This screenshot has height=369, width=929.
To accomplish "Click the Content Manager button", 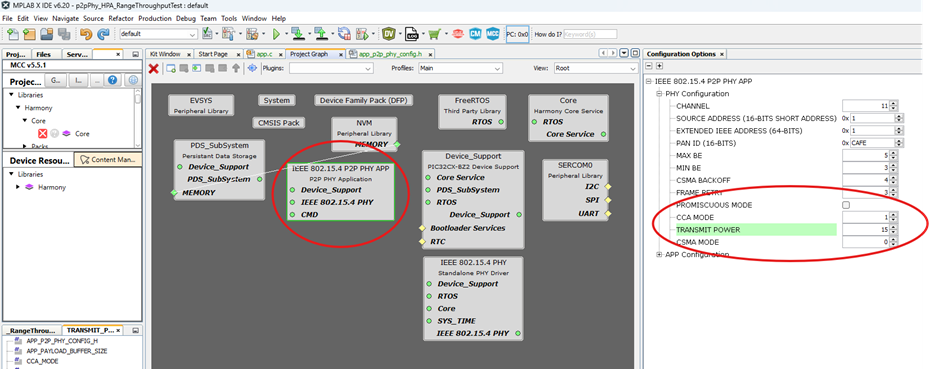I will [108, 159].
